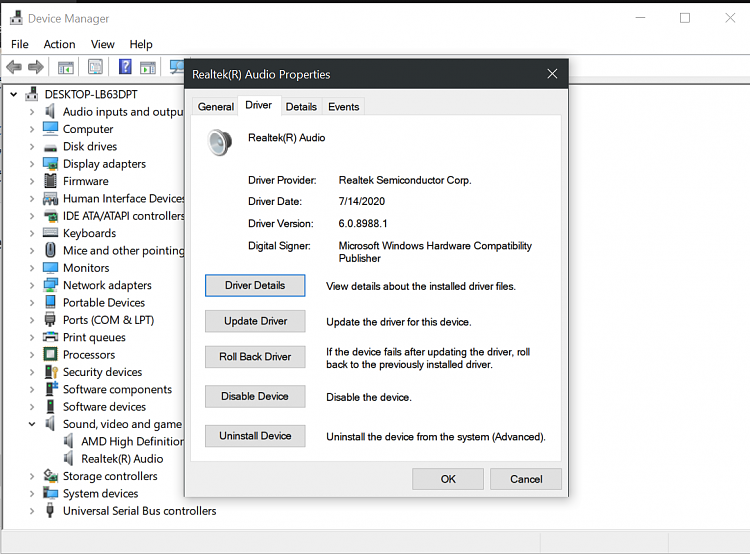
Task: Click the Driver Details button
Action: tap(255, 286)
